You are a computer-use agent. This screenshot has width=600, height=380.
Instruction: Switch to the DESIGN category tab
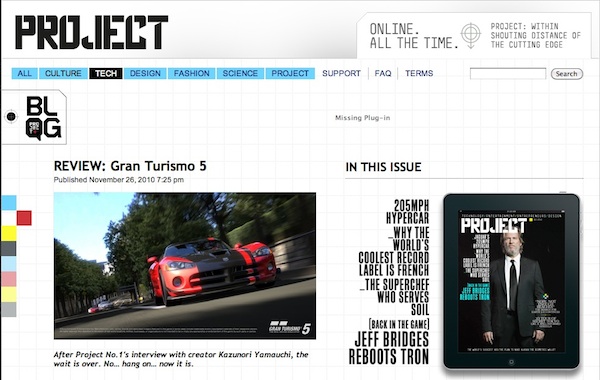145,73
